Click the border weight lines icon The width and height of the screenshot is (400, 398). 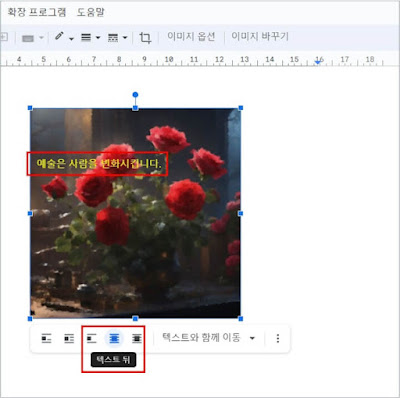[x=86, y=37]
